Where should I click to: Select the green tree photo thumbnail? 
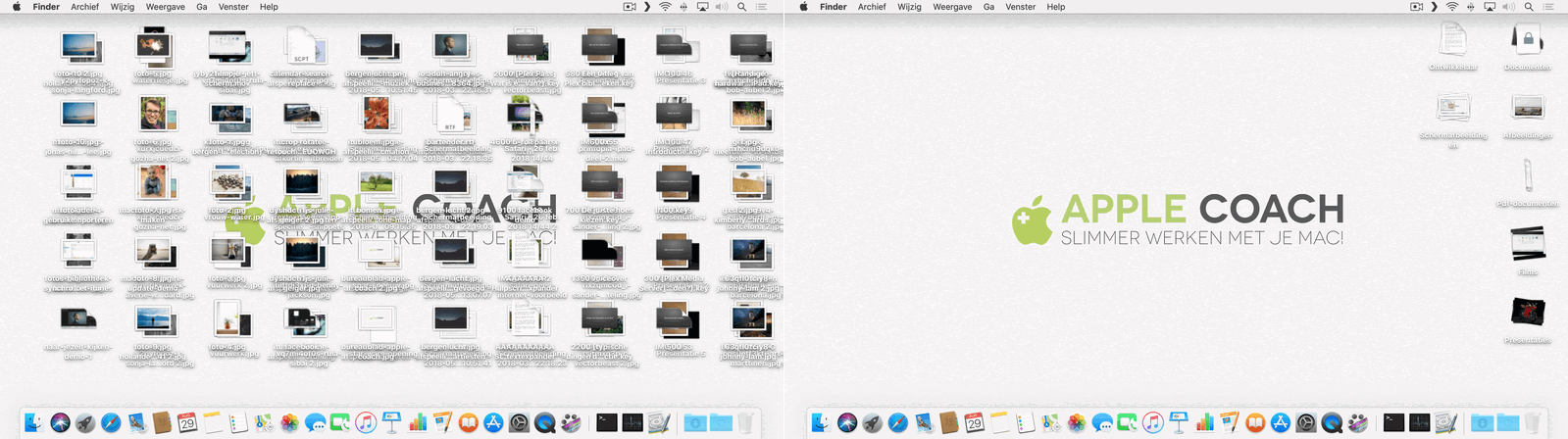click(377, 183)
